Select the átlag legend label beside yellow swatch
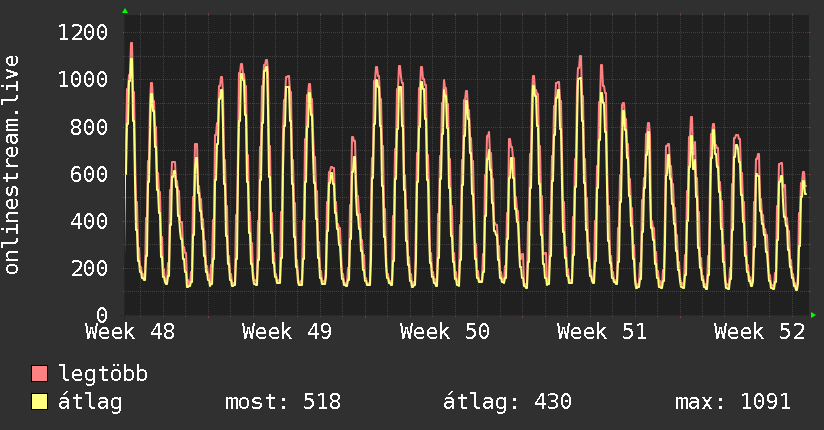Screen dimensions: 824x430 pos(91,402)
